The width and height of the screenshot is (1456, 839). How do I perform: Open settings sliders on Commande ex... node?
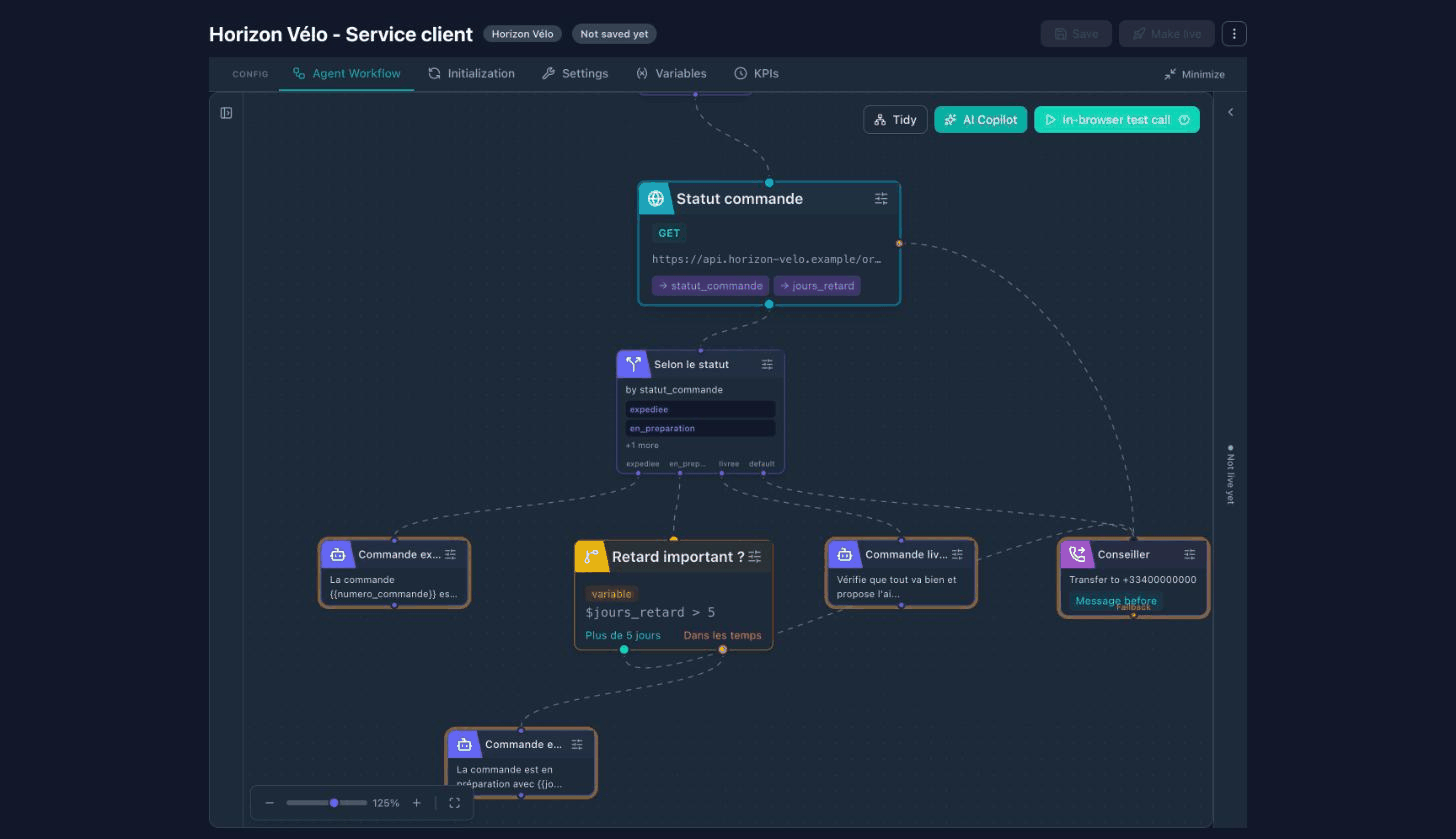point(451,555)
